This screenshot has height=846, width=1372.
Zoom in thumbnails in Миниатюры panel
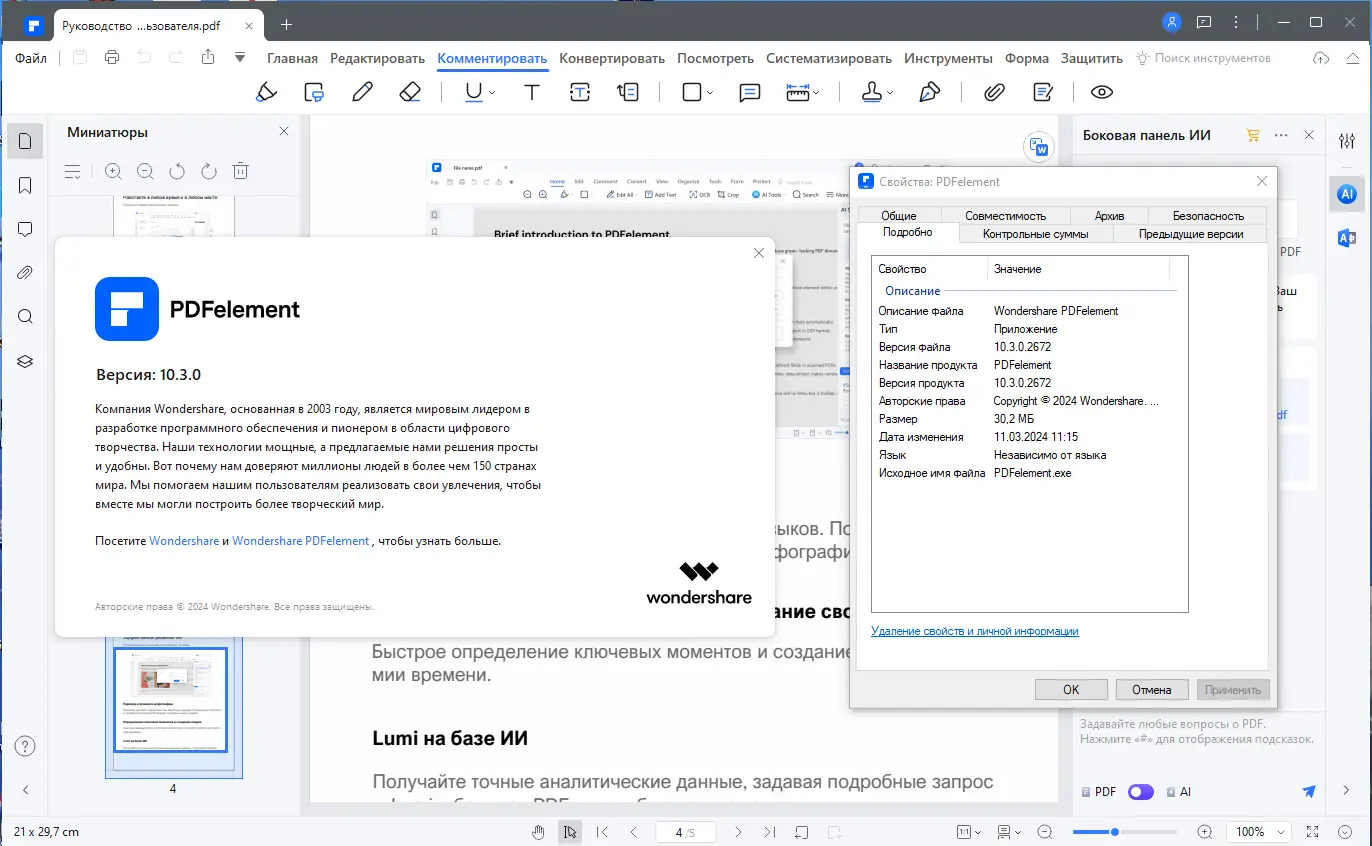pyautogui.click(x=113, y=171)
